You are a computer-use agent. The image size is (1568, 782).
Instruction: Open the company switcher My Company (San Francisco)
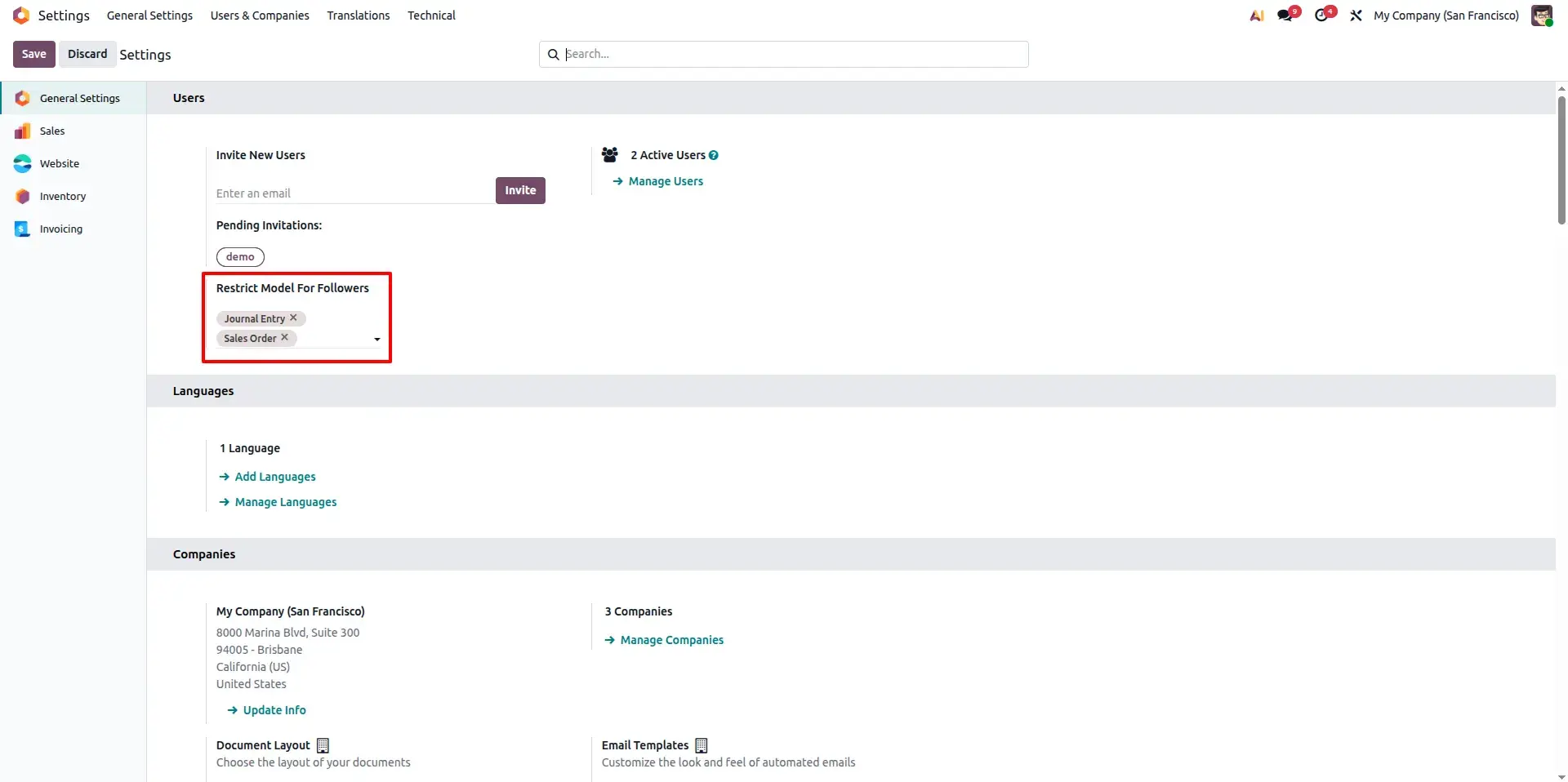point(1446,16)
